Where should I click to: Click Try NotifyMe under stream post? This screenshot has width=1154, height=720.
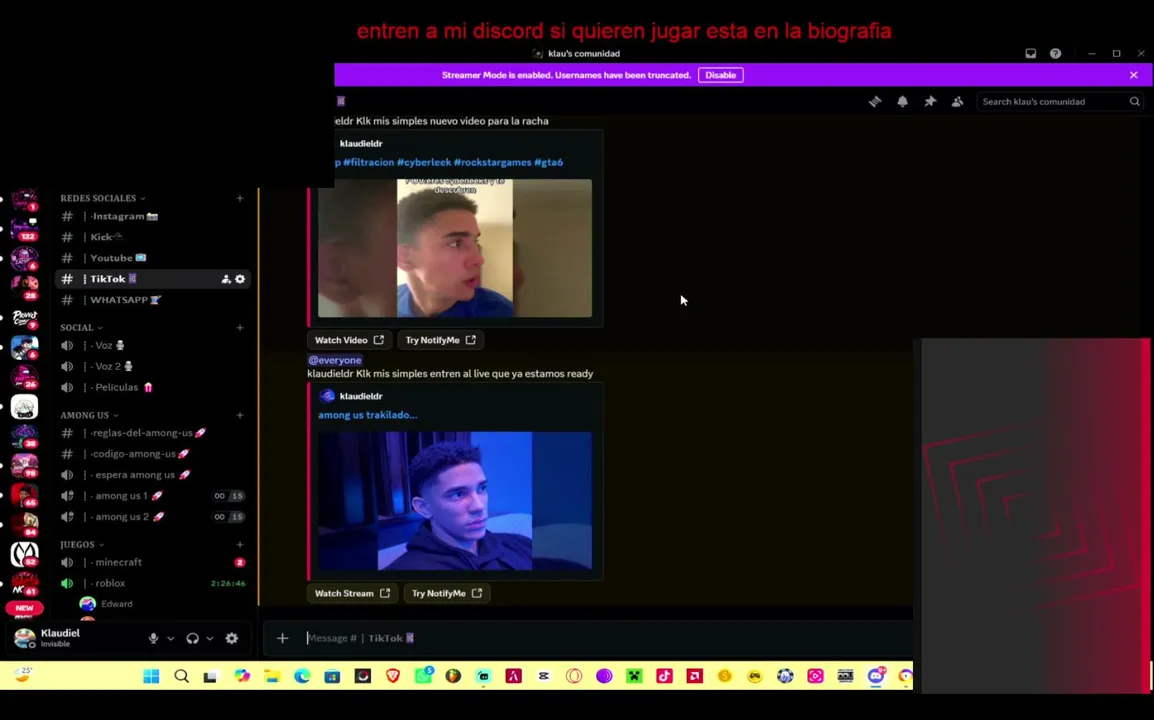click(447, 593)
